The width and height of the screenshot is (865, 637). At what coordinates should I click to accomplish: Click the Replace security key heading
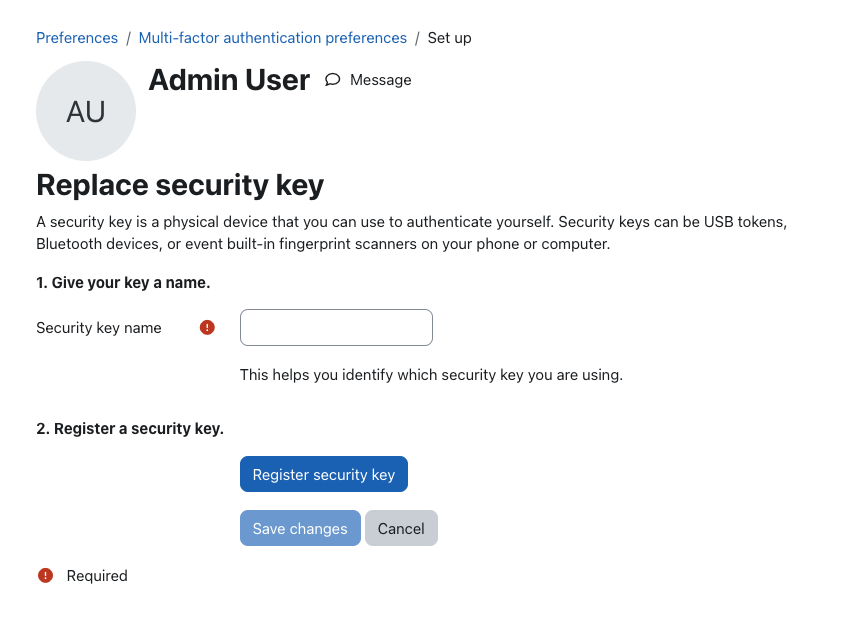point(180,185)
